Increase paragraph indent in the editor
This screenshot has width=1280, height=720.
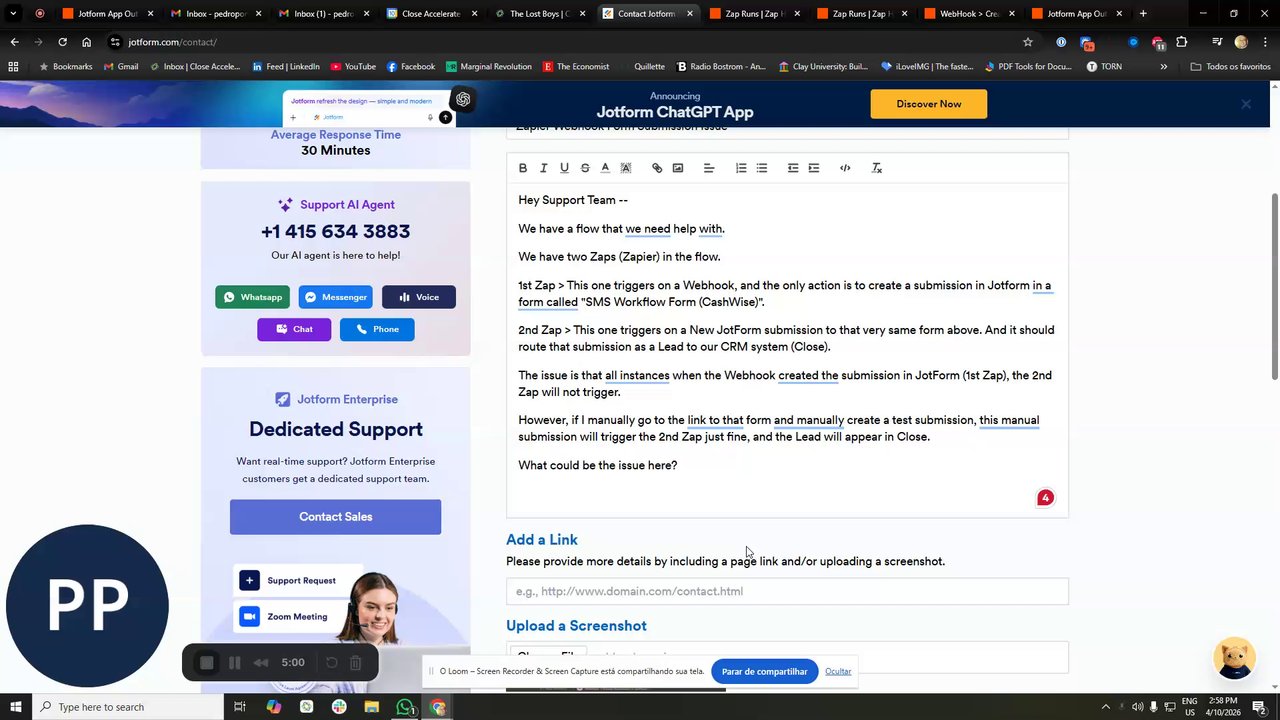(814, 168)
